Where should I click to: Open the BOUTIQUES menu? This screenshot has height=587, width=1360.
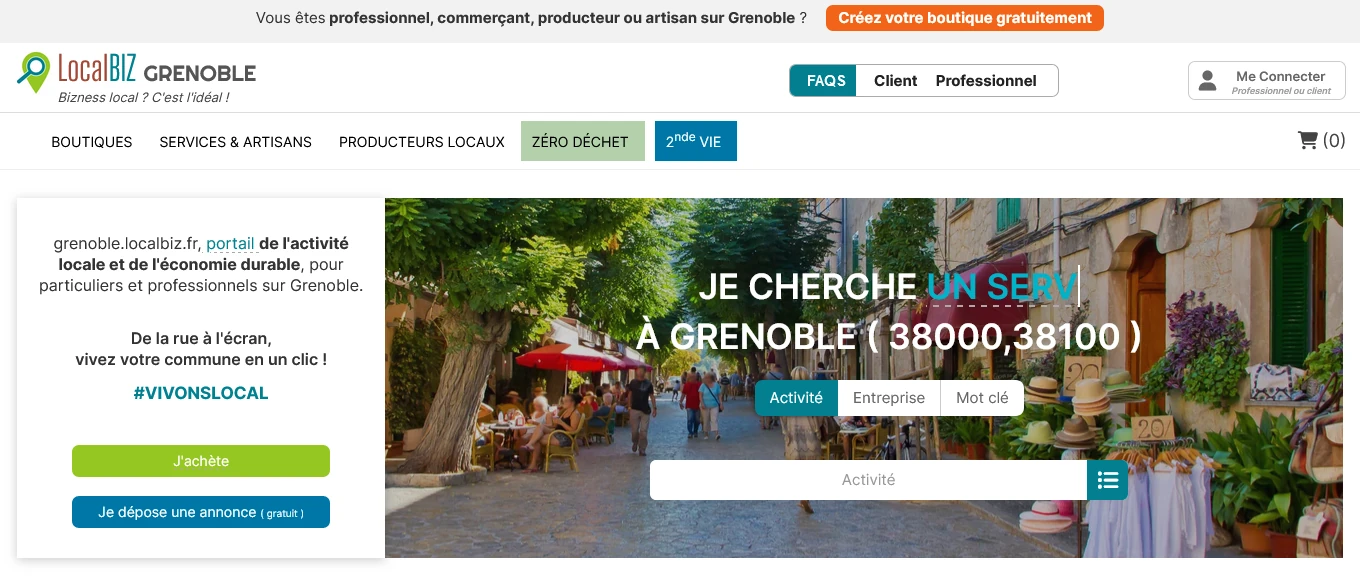[x=92, y=142]
